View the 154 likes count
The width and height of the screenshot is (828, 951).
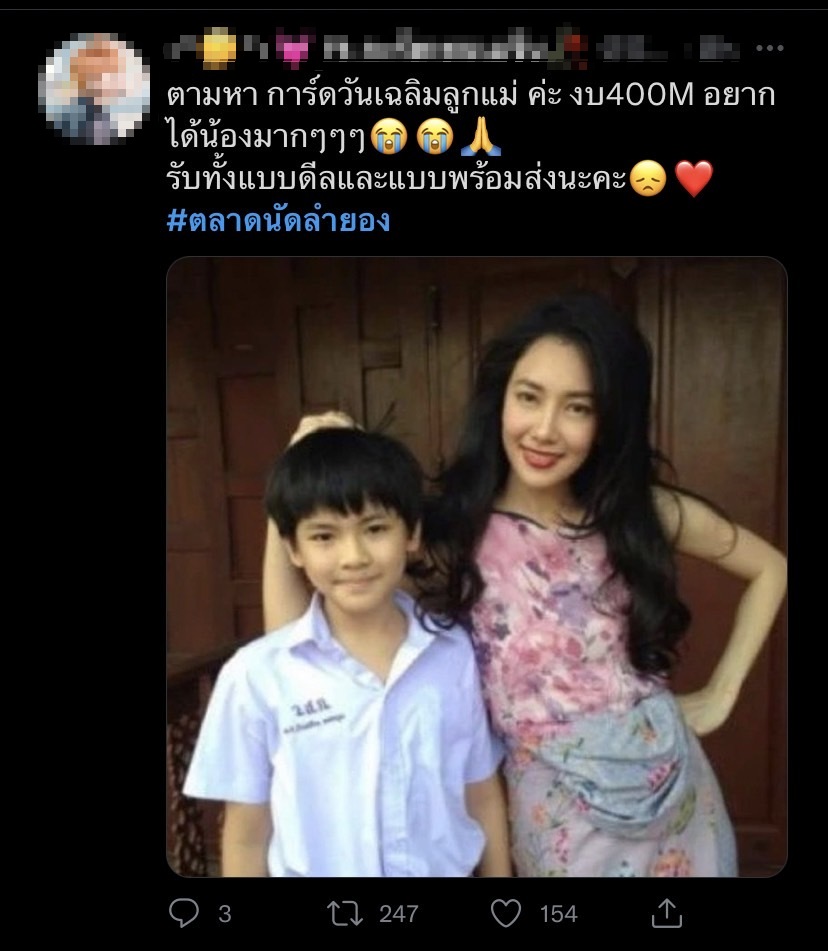coord(559,914)
